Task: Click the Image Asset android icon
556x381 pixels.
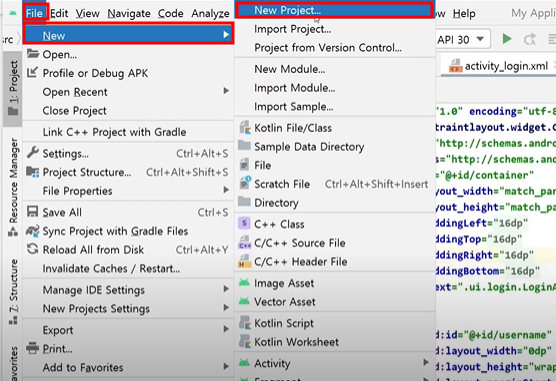Action: pyautogui.click(x=244, y=283)
